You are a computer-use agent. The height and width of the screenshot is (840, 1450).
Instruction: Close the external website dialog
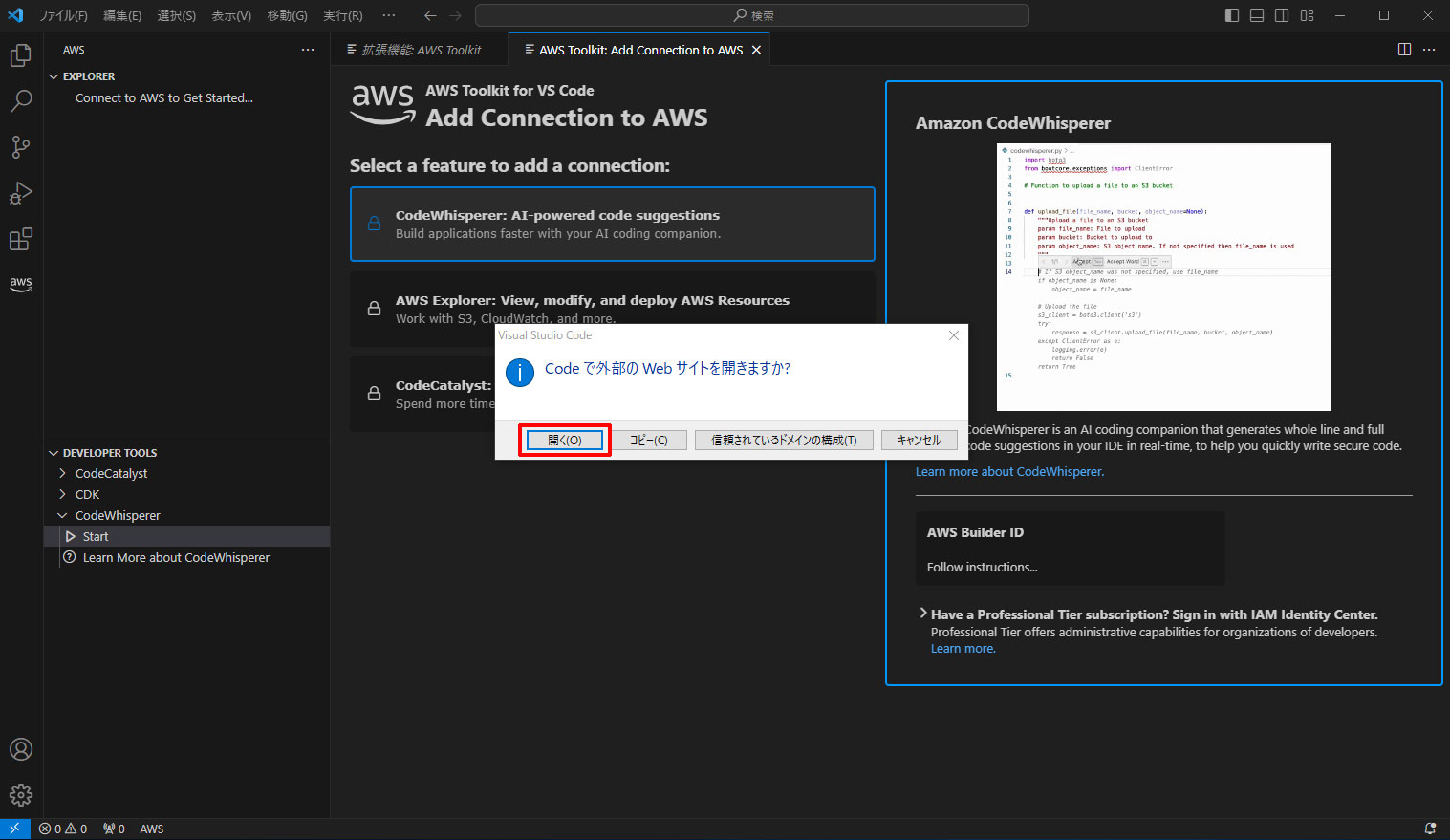pos(953,335)
